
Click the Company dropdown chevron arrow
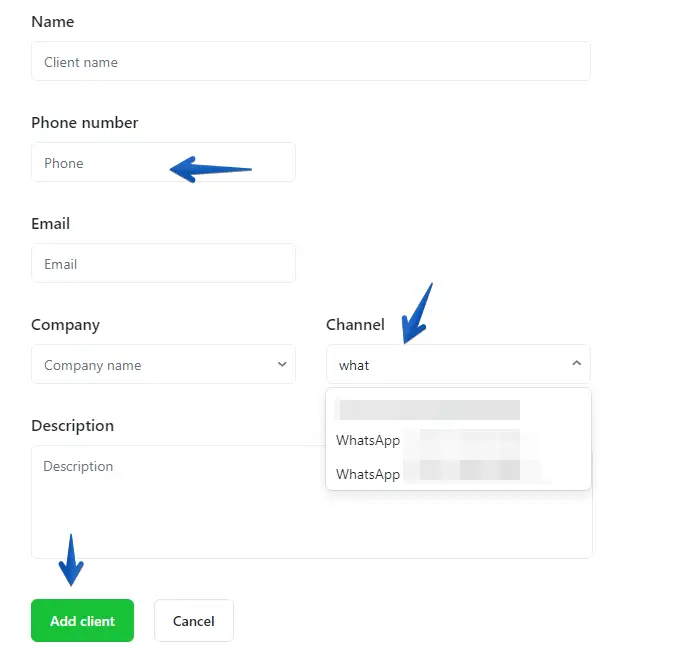click(282, 364)
